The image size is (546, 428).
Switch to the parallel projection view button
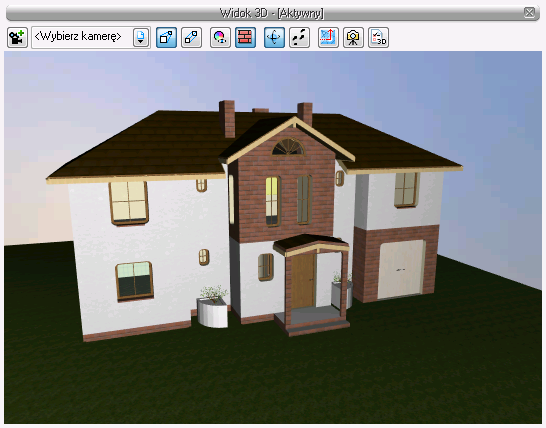click(x=191, y=37)
